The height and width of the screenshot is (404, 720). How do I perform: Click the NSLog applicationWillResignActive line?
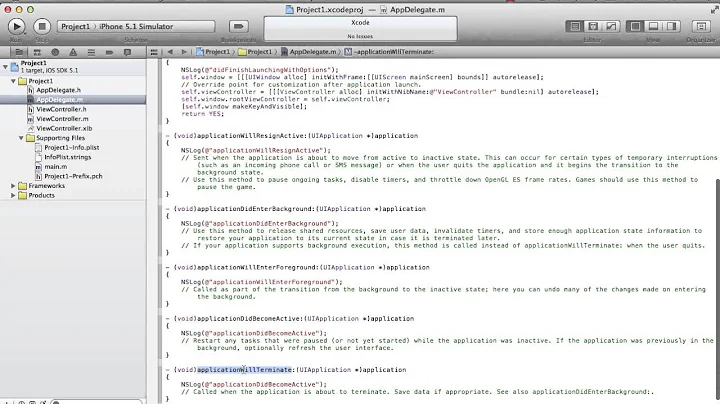point(255,150)
